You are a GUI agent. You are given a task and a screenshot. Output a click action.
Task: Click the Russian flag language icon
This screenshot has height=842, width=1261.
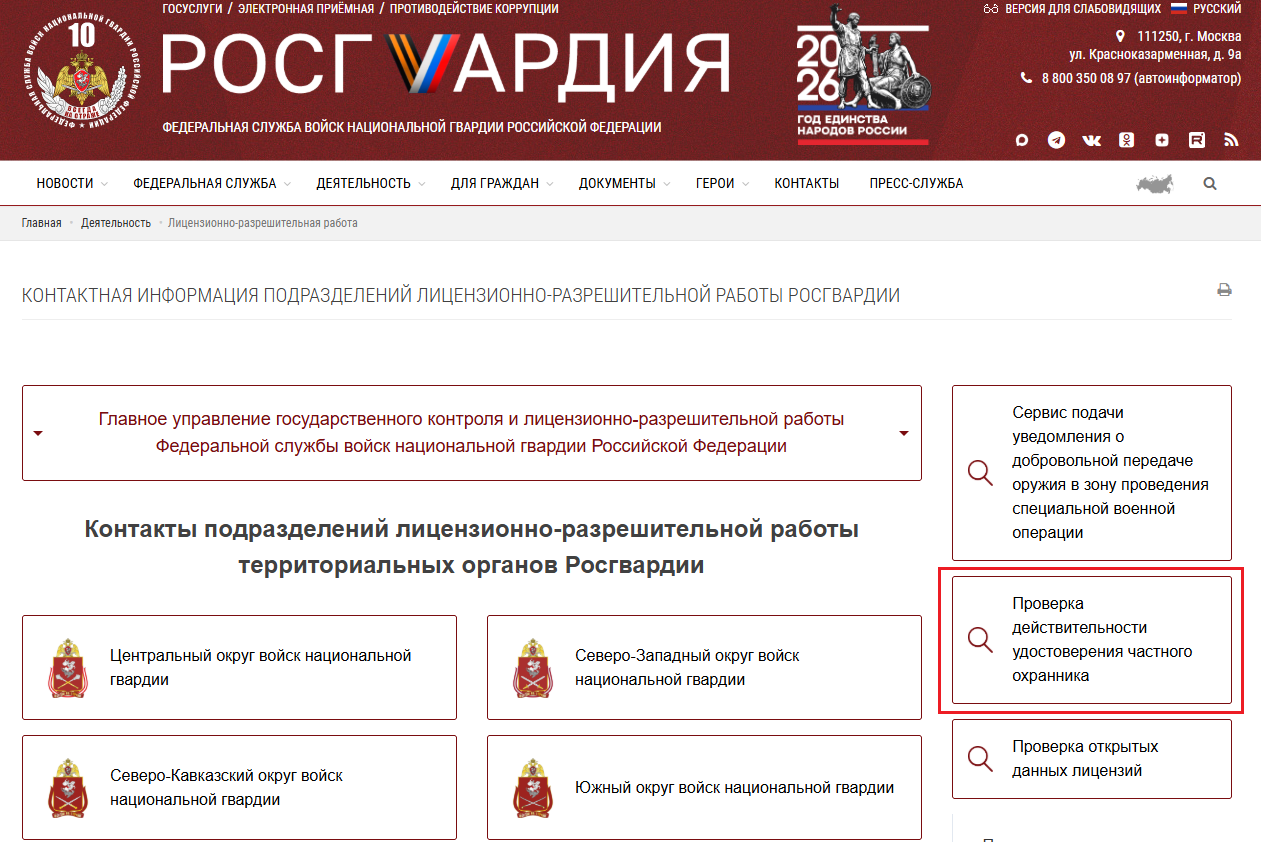[x=1179, y=8]
